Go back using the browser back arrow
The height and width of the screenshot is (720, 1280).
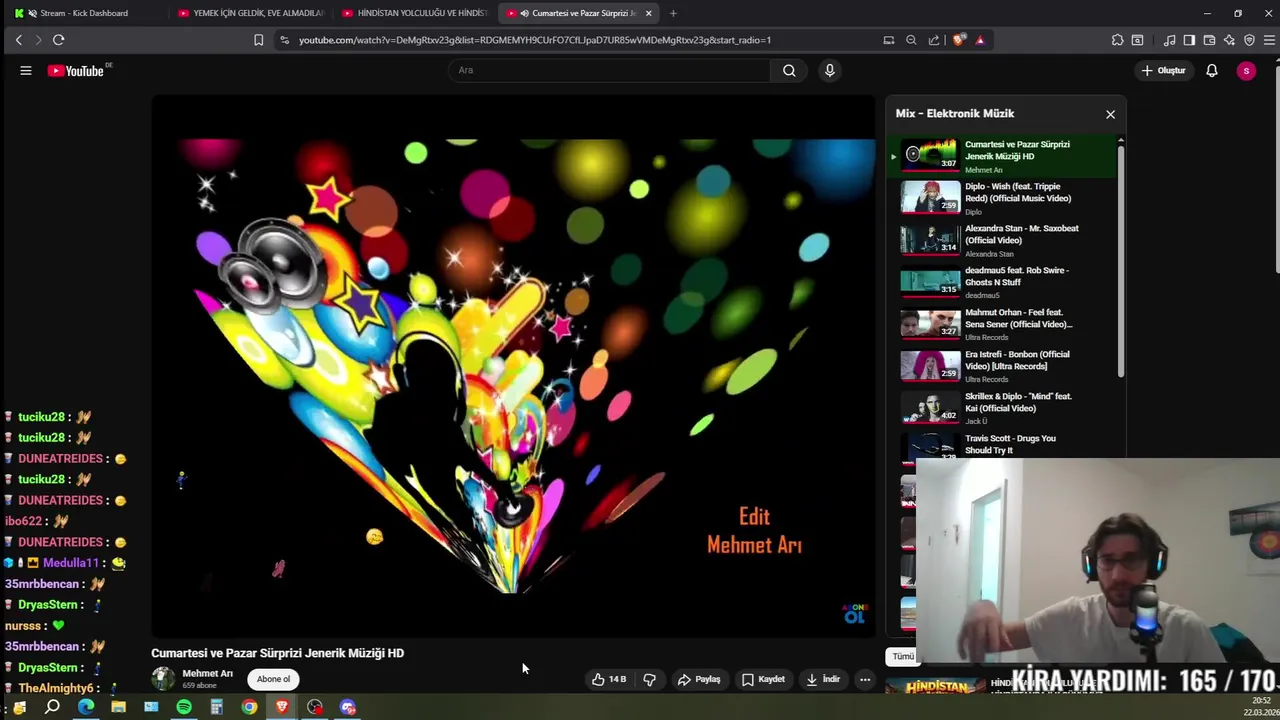pos(18,40)
